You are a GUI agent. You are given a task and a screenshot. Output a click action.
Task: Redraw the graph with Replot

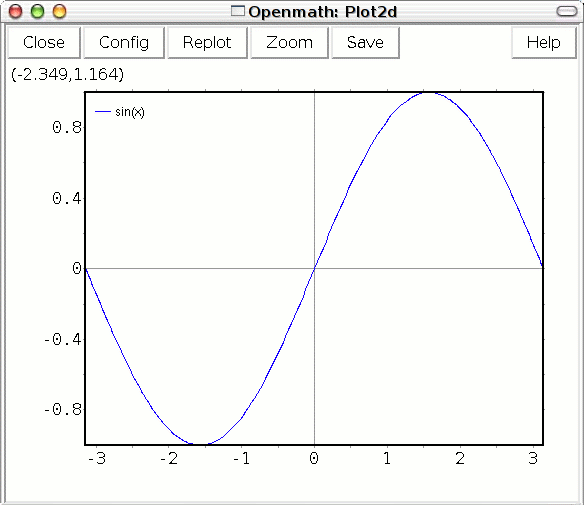click(207, 42)
